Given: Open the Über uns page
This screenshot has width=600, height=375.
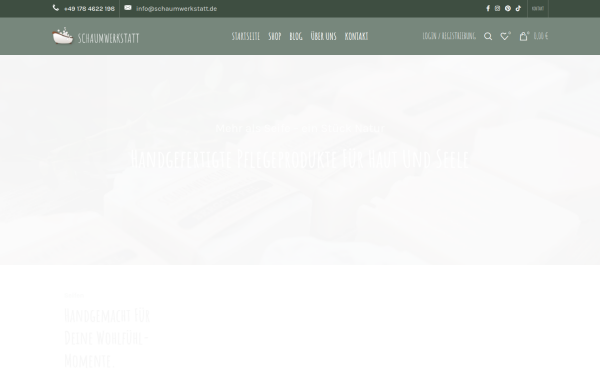Looking at the screenshot, I should pos(323,36).
